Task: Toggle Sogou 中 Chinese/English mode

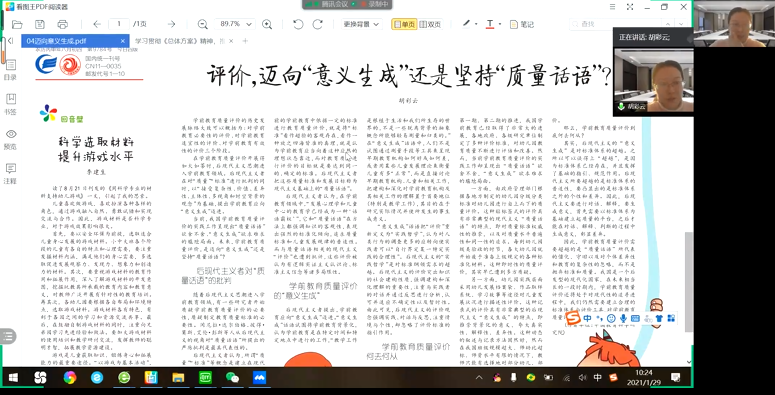Action: [x=587, y=318]
